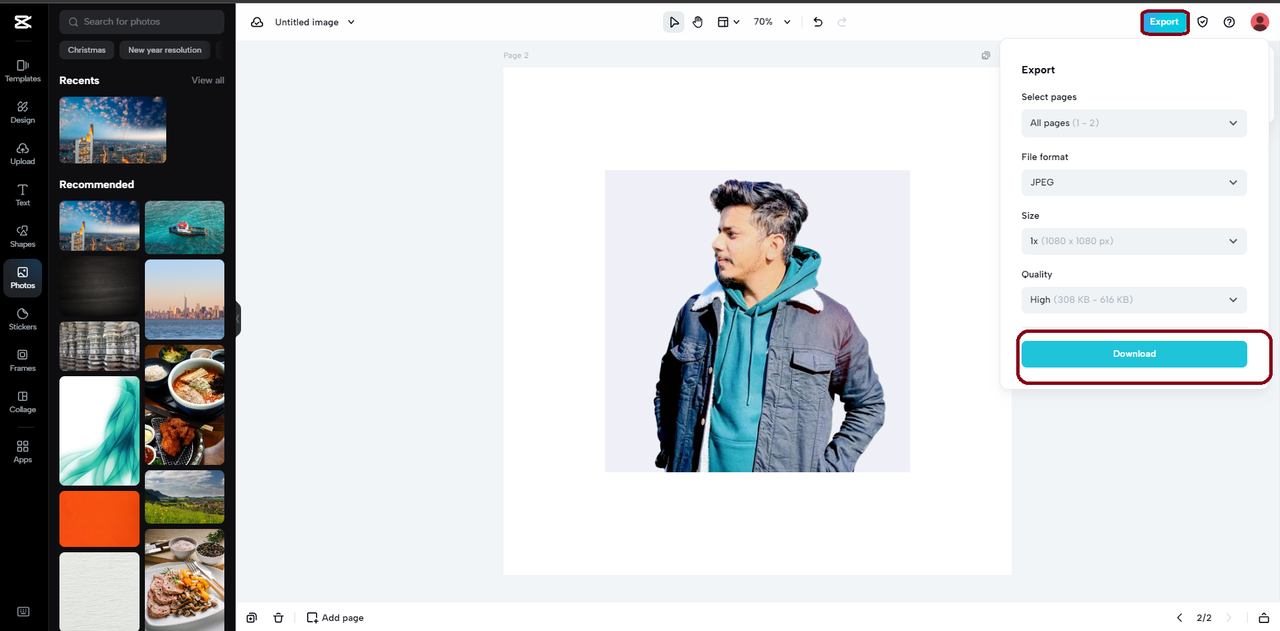
Task: Open the Upload sidebar panel
Action: pos(23,154)
